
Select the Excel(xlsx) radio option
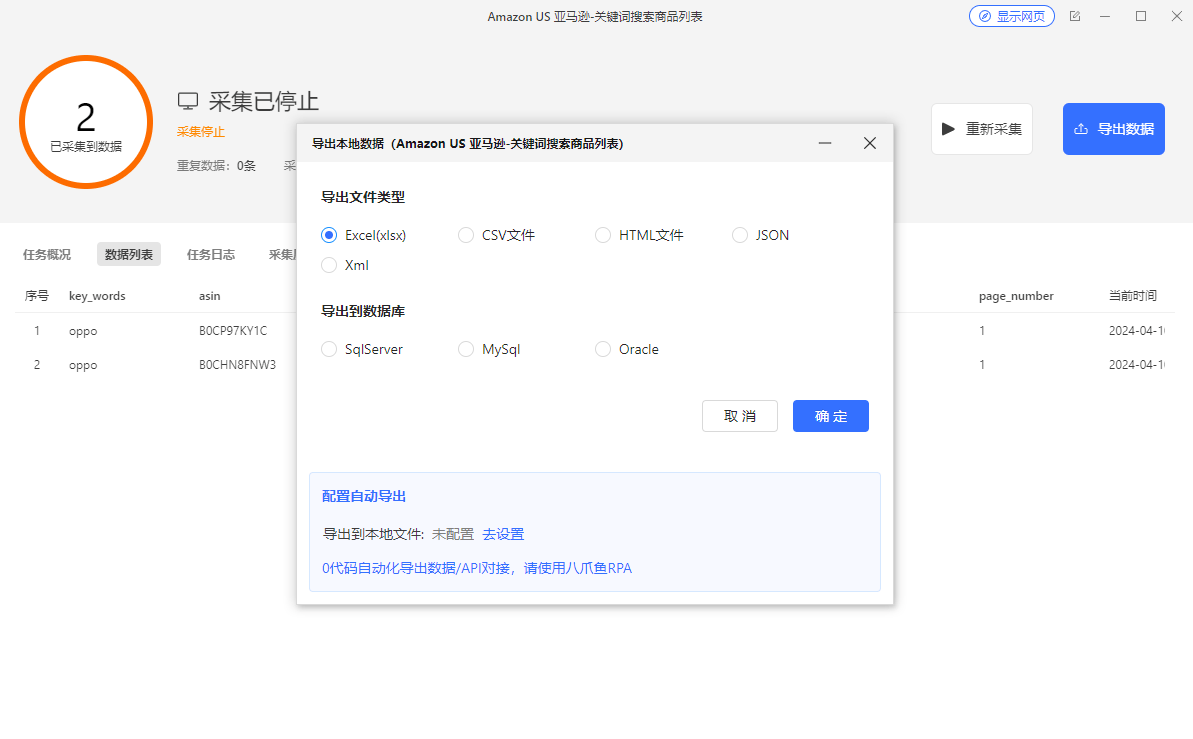[x=364, y=235]
